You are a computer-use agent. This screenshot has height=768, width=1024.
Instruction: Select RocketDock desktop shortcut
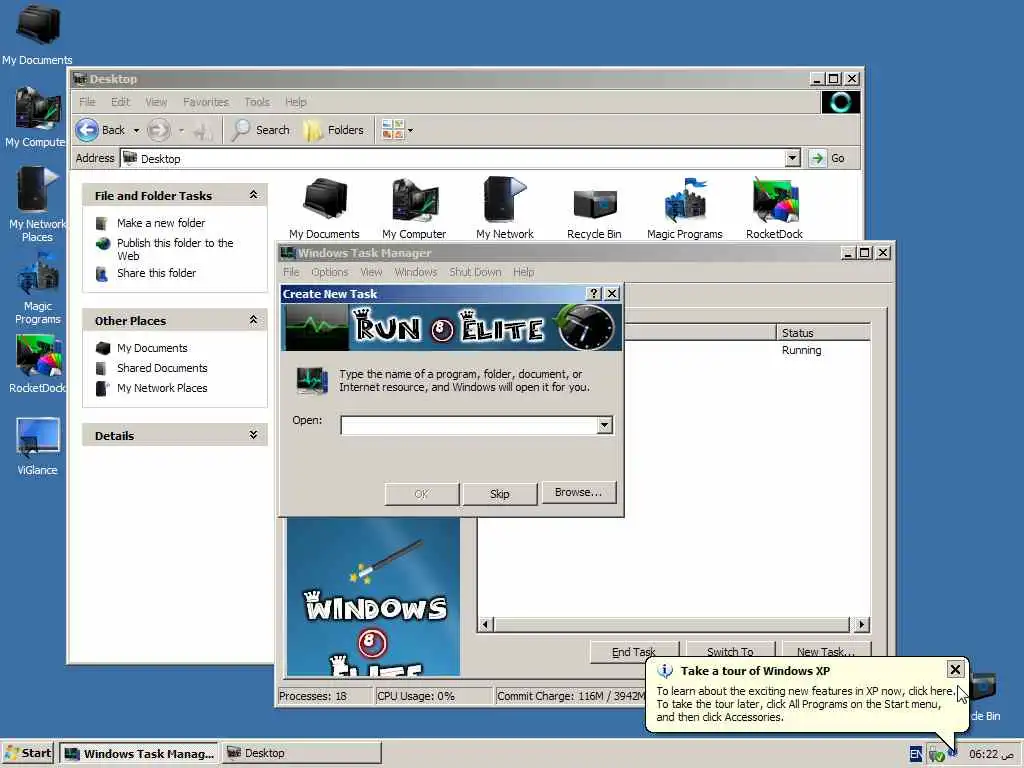pyautogui.click(x=37, y=364)
